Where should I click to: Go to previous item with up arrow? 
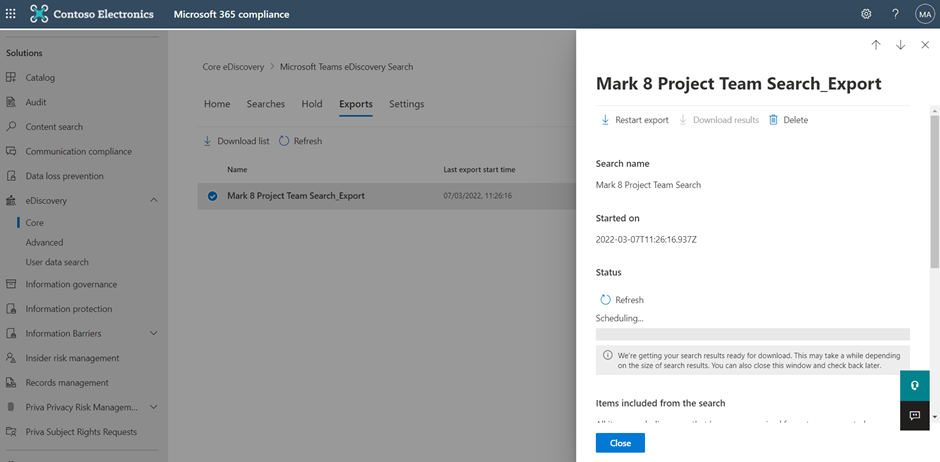pyautogui.click(x=876, y=45)
